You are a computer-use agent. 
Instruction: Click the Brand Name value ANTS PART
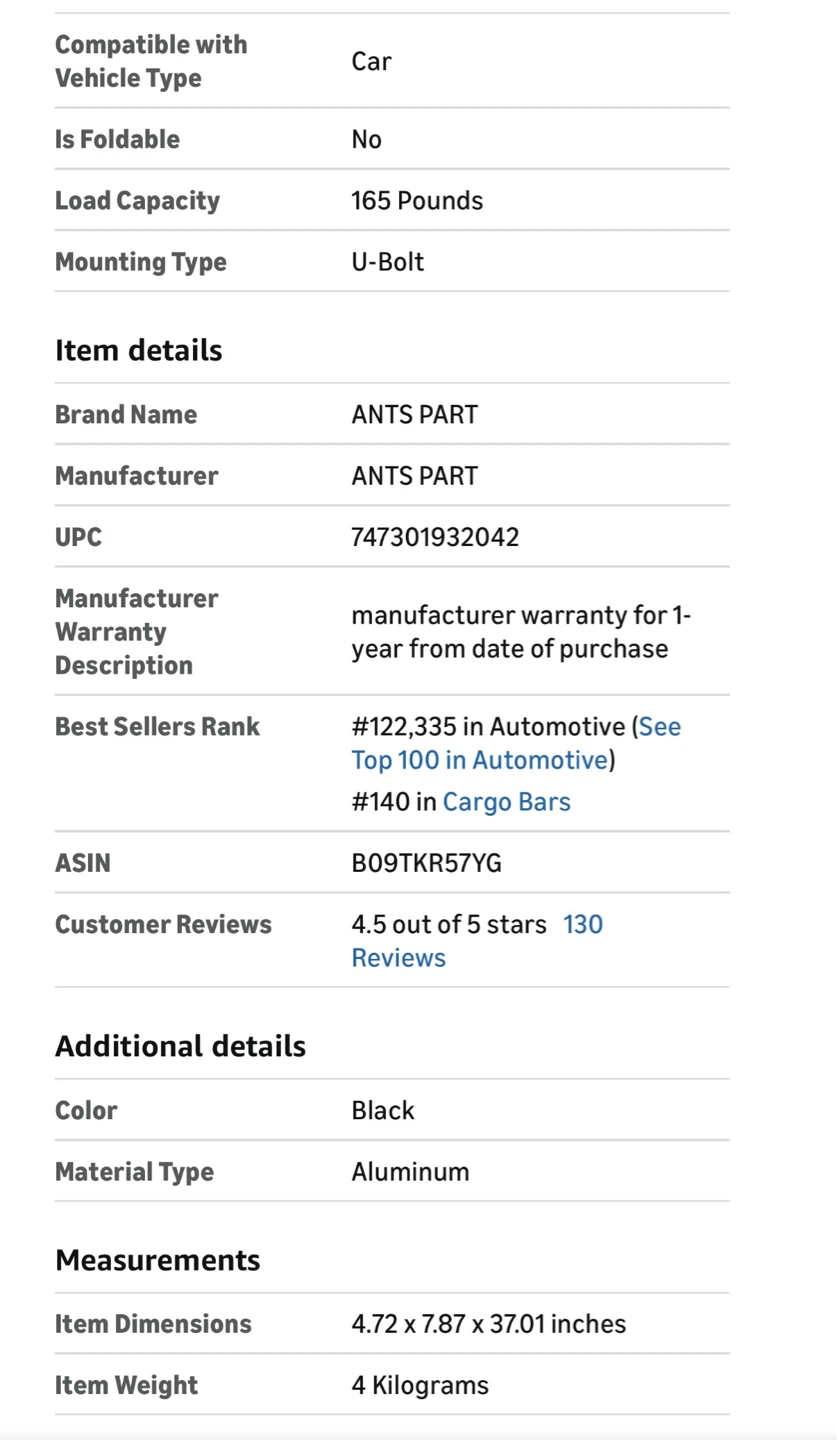point(414,415)
